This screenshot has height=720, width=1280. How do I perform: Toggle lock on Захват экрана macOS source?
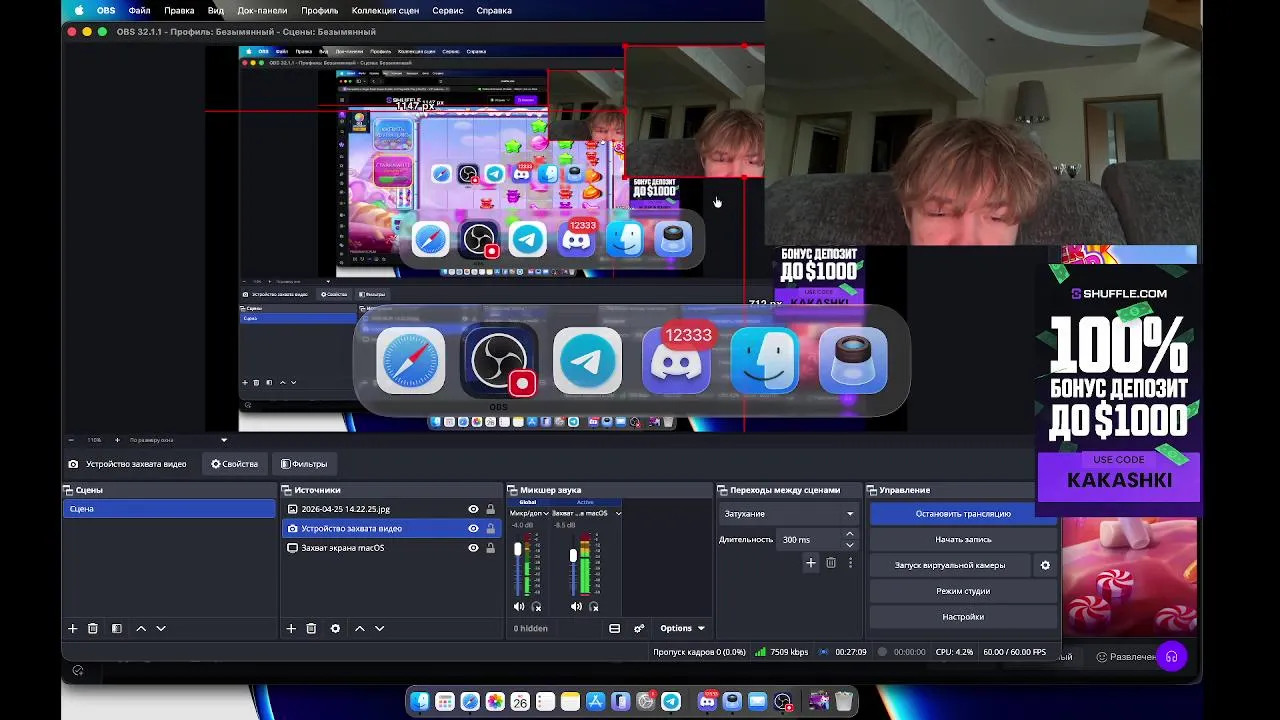[x=490, y=548]
